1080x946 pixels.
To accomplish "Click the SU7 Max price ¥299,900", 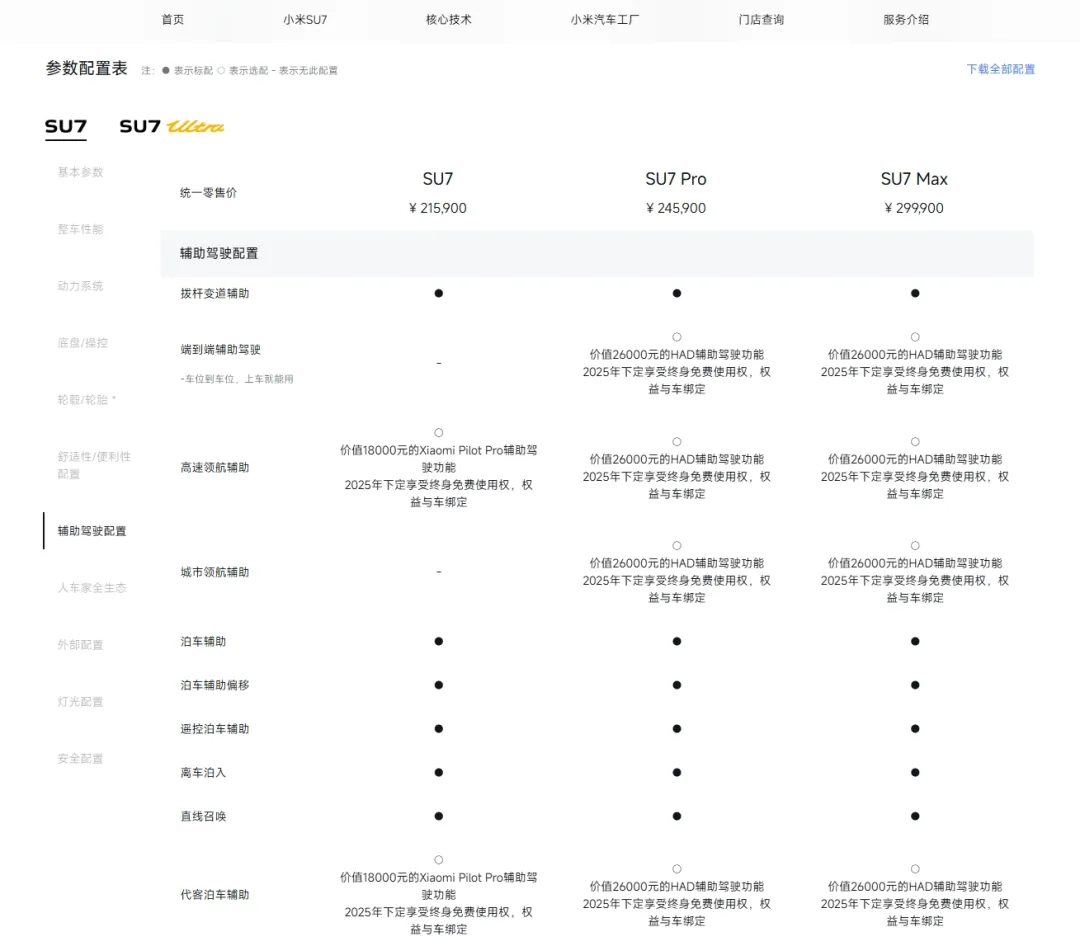I will point(914,208).
